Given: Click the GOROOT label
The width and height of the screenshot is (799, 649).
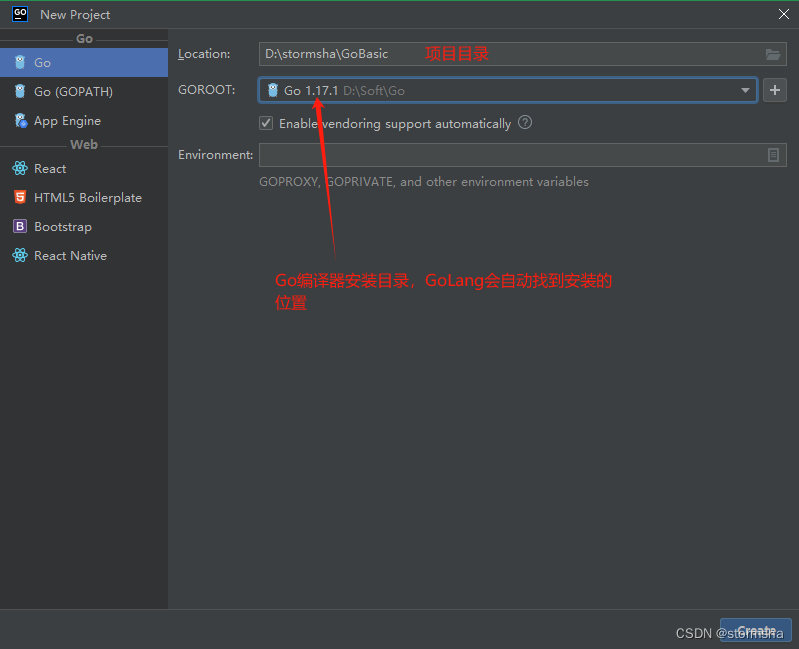Looking at the screenshot, I should pos(206,90).
